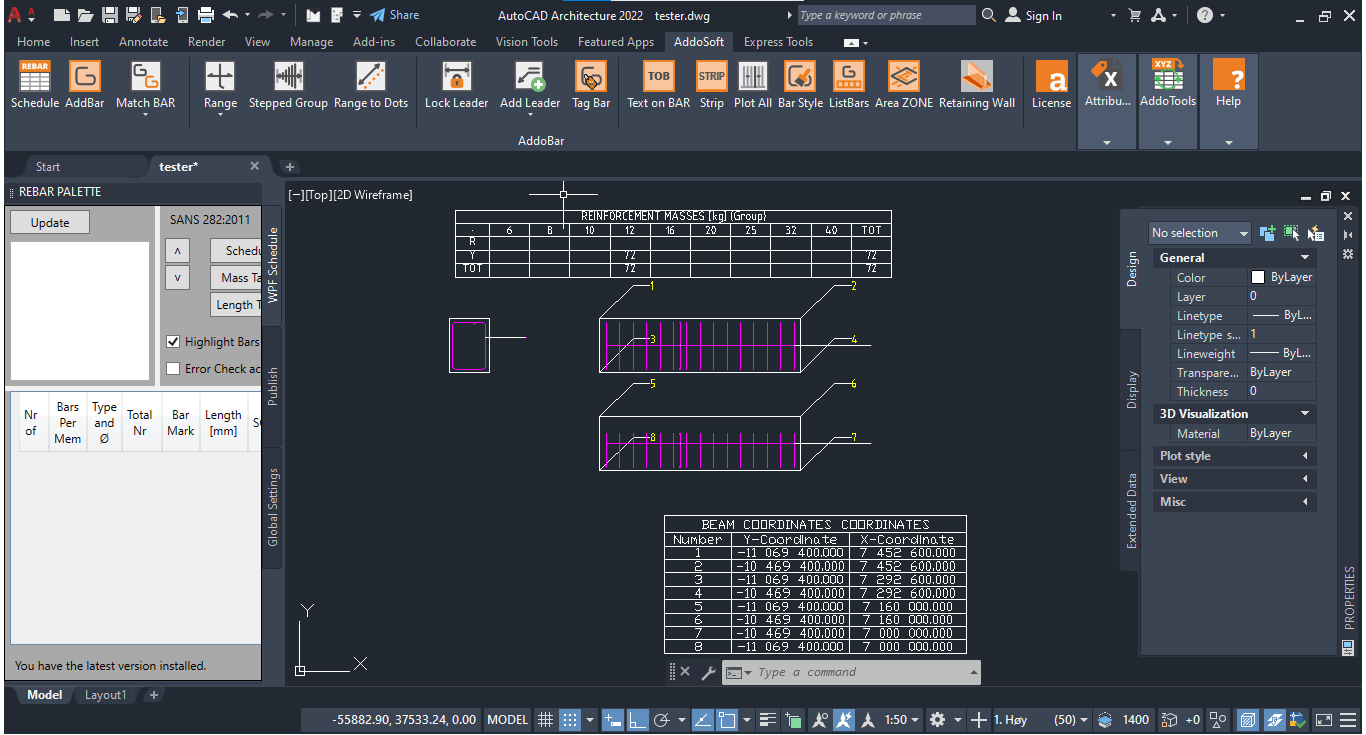Click the Lock Leader tool

[457, 84]
